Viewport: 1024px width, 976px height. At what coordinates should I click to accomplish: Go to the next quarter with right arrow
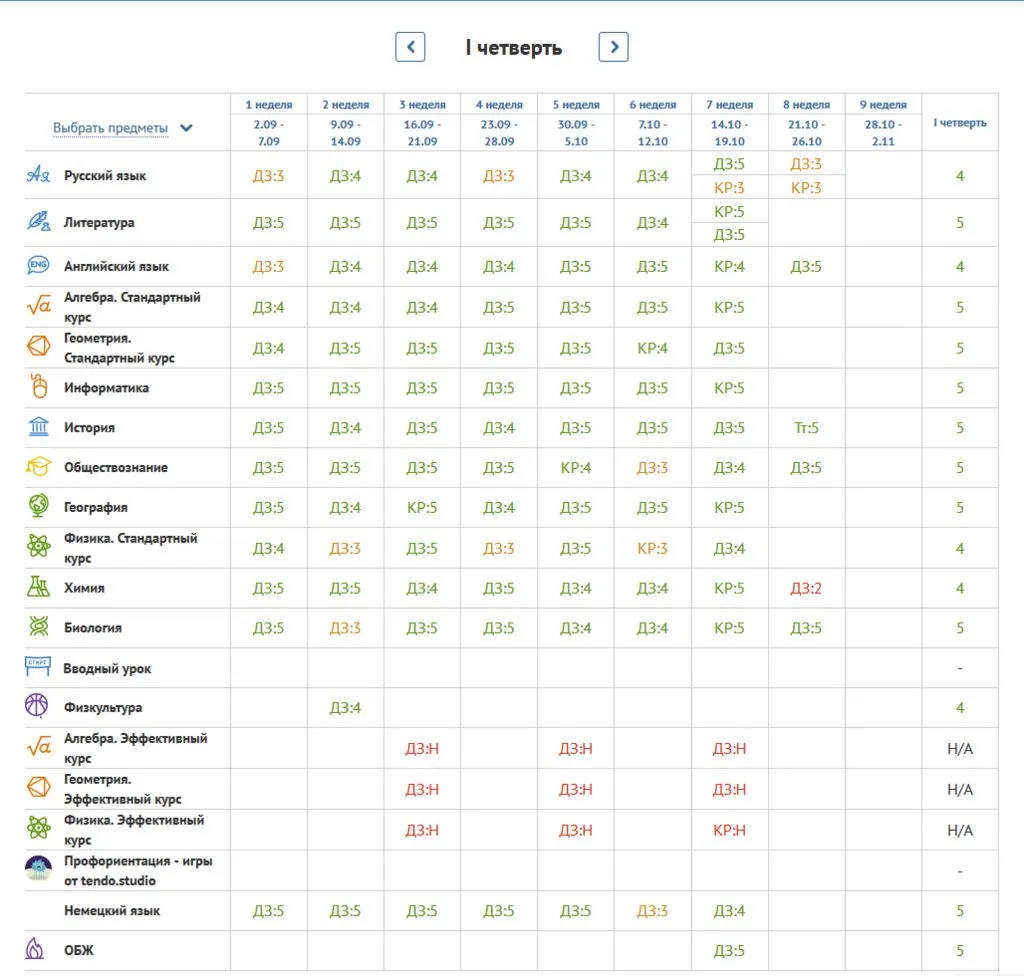613,47
